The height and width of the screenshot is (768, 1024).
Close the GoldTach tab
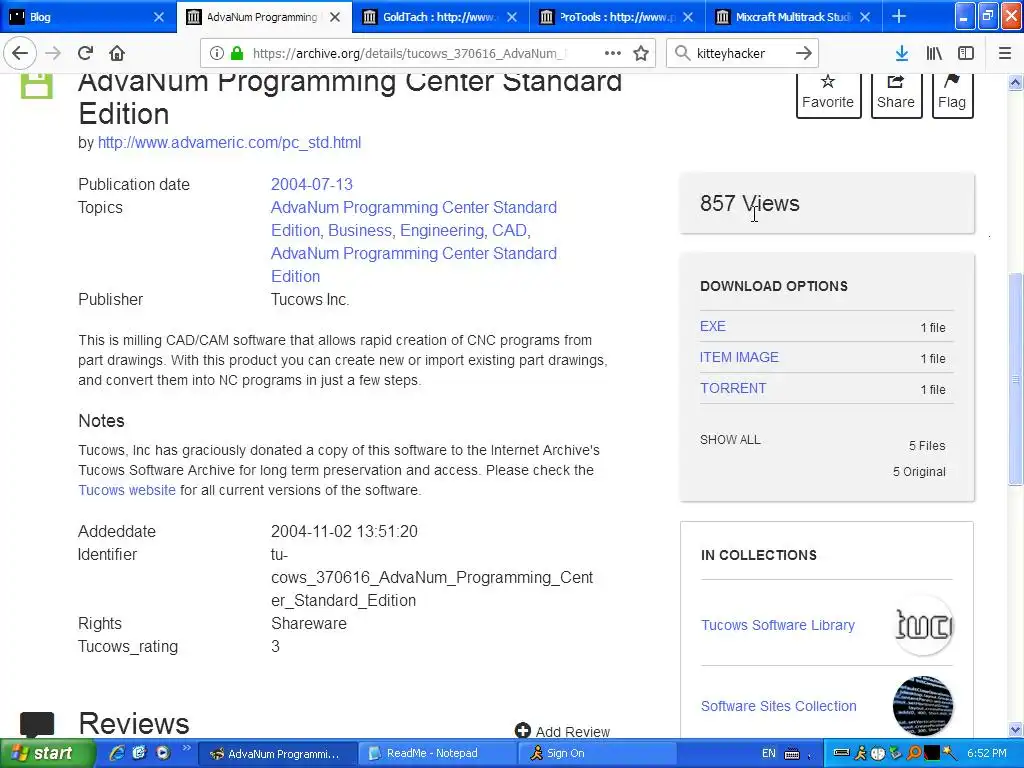coord(512,17)
